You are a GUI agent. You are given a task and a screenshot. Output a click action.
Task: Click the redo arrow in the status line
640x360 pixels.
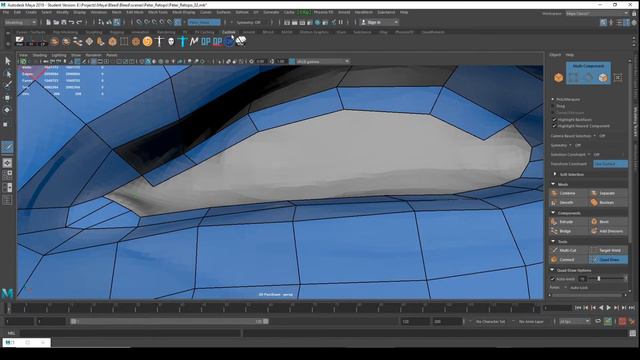79,22
